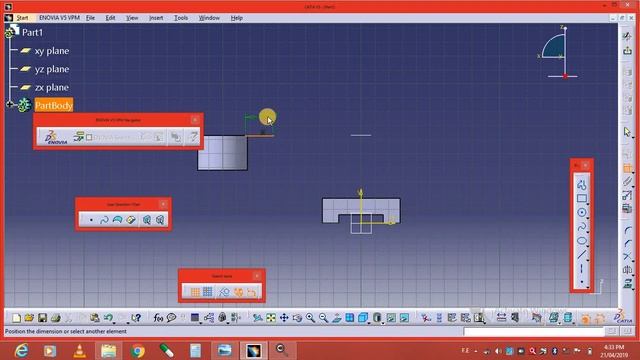640x360 pixels.
Task: Toggle Geometrical Constraints icon
Action: (238, 292)
